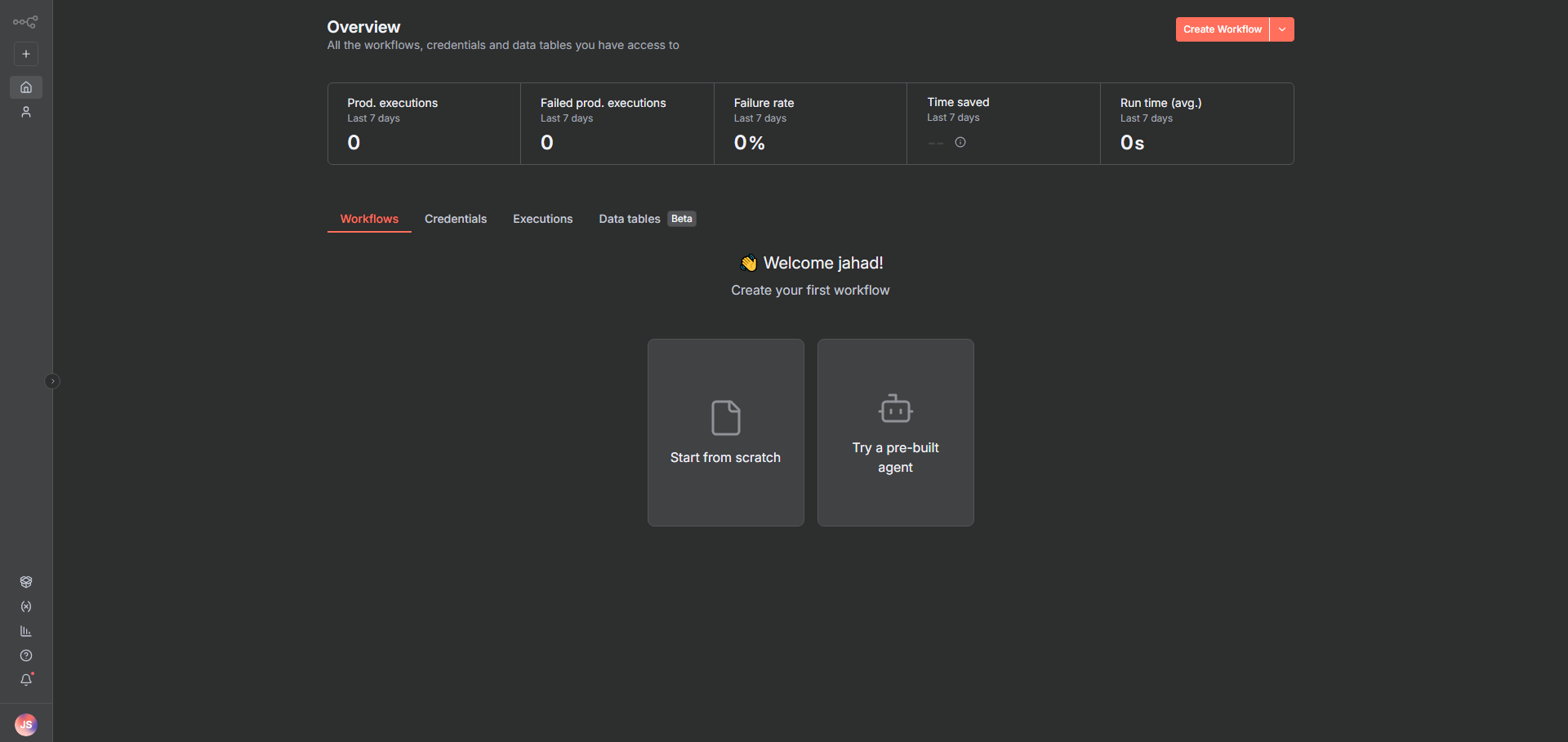Open the Data tables tab
The width and height of the screenshot is (1568, 742).
[630, 219]
